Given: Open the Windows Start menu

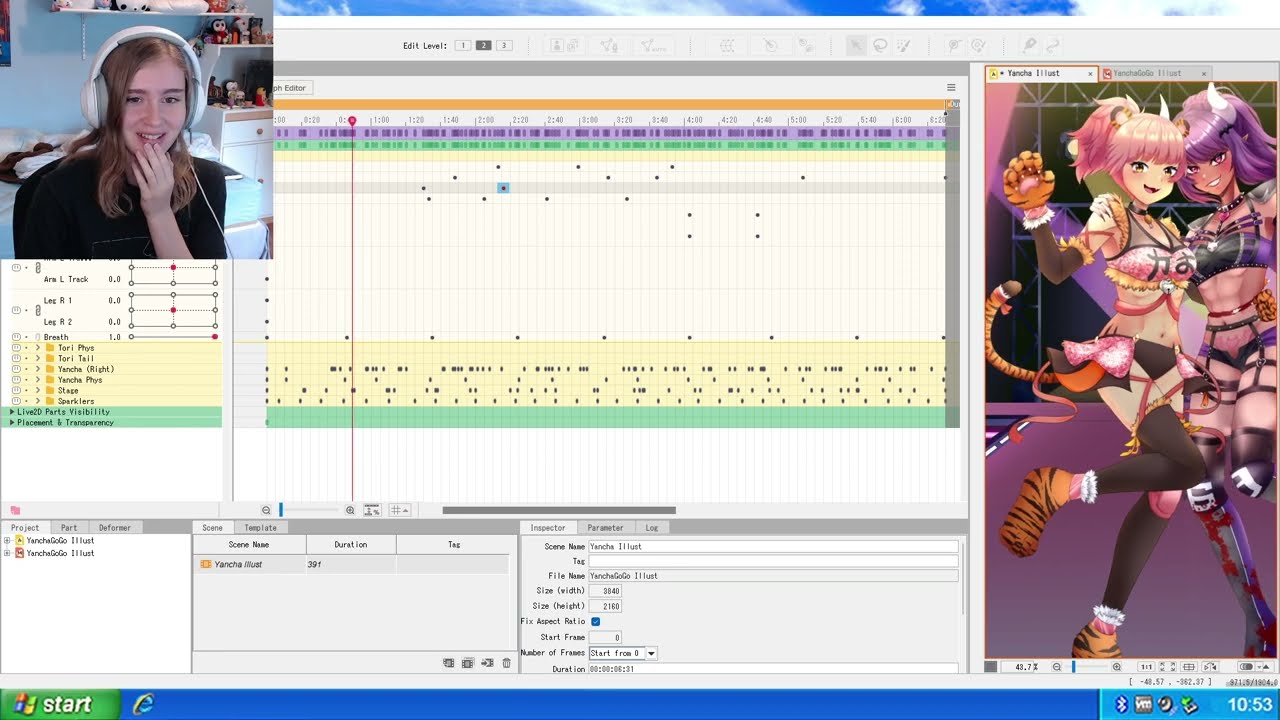Looking at the screenshot, I should [60, 705].
